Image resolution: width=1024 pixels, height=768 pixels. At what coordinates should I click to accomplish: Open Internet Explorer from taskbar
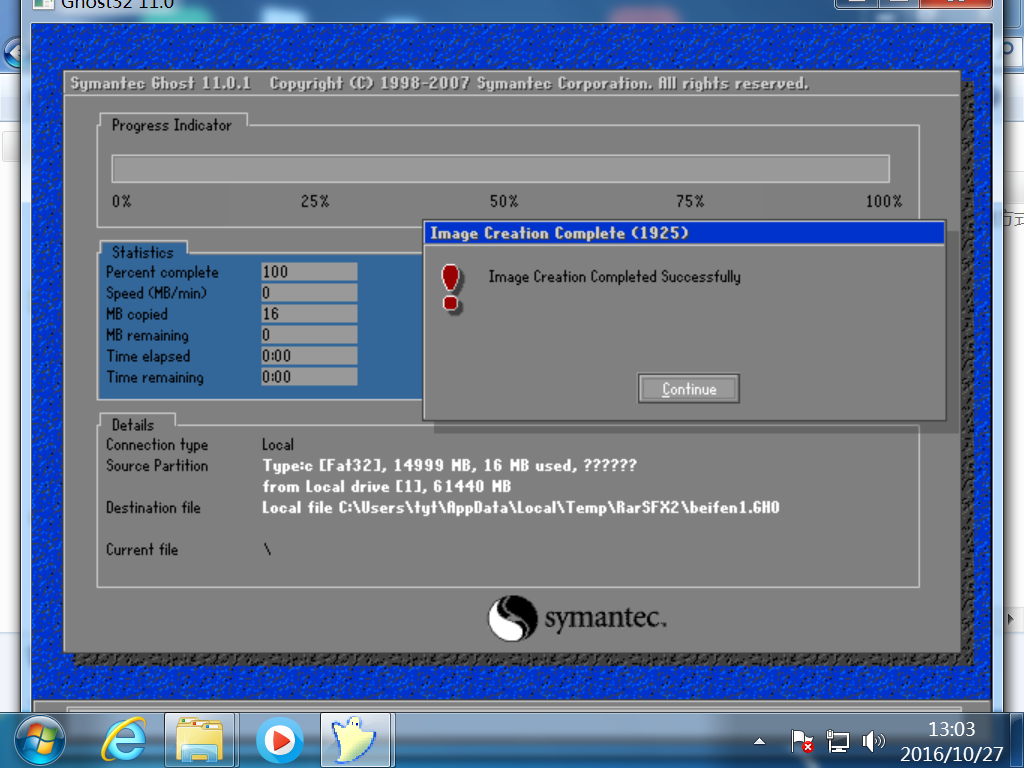tap(123, 741)
